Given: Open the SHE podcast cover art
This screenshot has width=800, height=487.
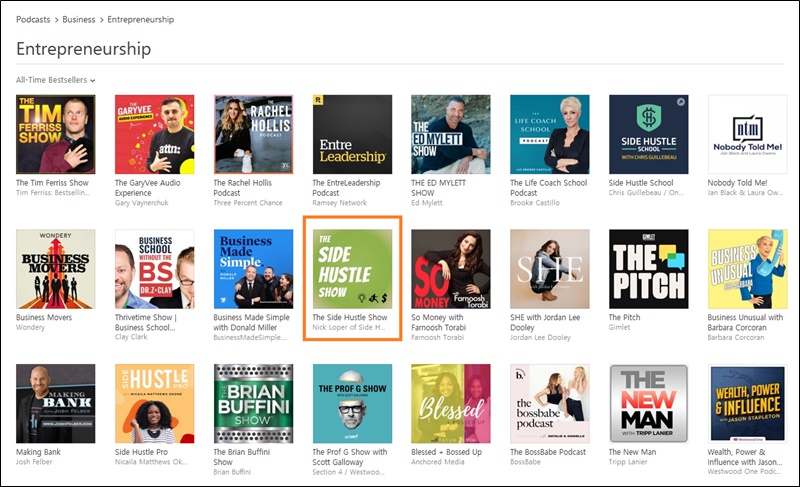Looking at the screenshot, I should pos(550,269).
